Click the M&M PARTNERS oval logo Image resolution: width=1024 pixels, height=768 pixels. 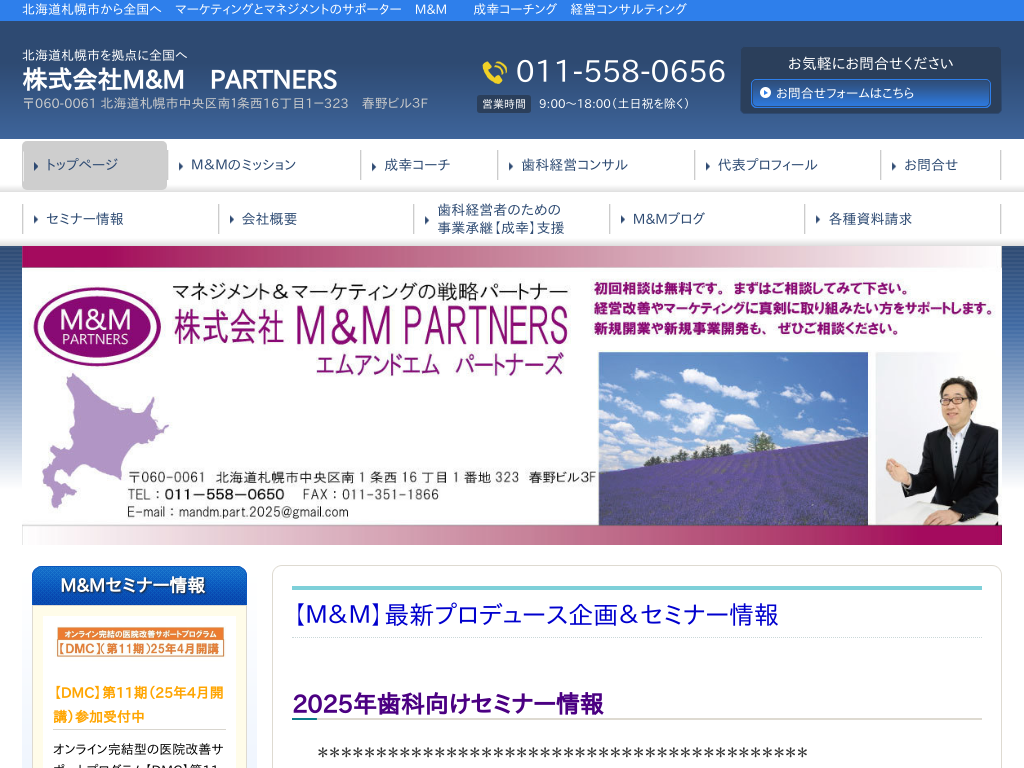[x=97, y=327]
